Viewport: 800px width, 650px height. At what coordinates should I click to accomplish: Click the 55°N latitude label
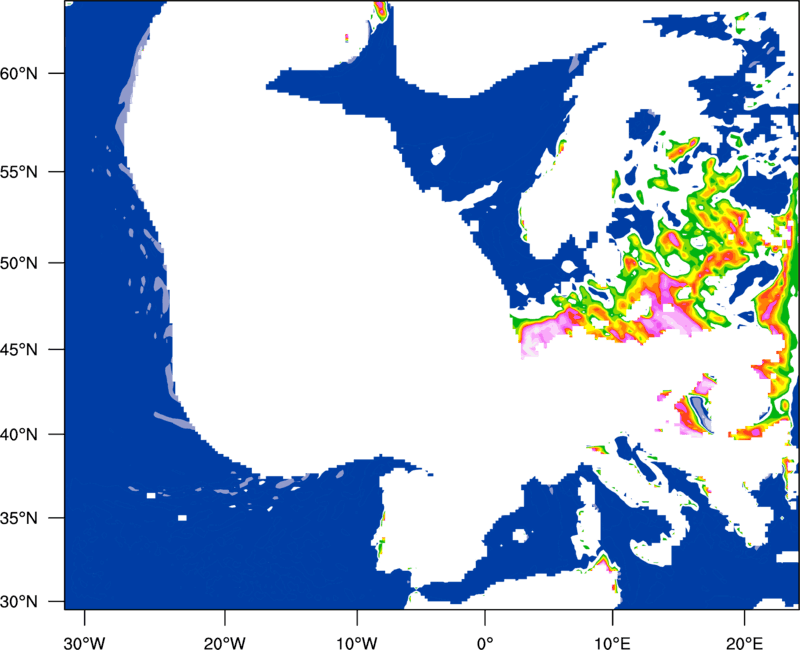(19, 172)
